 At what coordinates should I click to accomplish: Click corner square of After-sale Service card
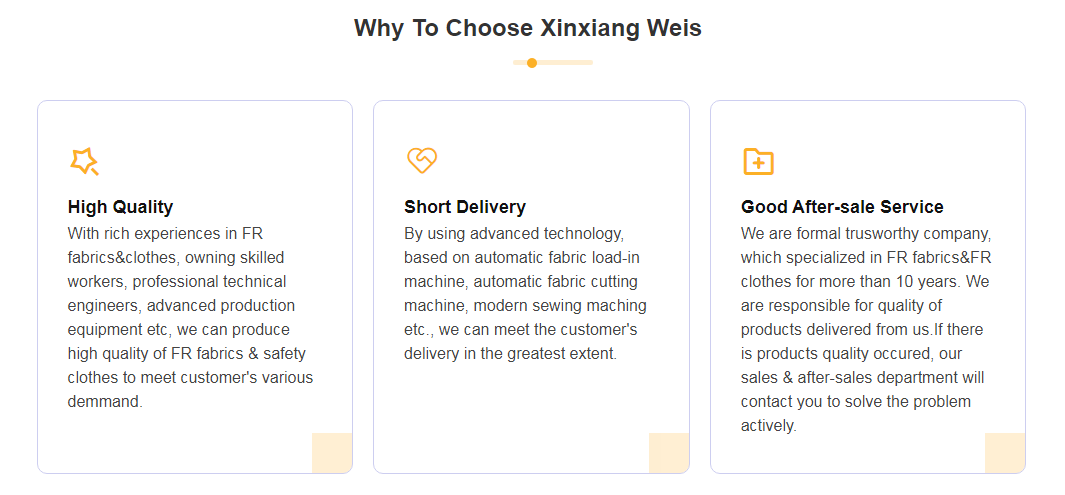tap(1005, 453)
